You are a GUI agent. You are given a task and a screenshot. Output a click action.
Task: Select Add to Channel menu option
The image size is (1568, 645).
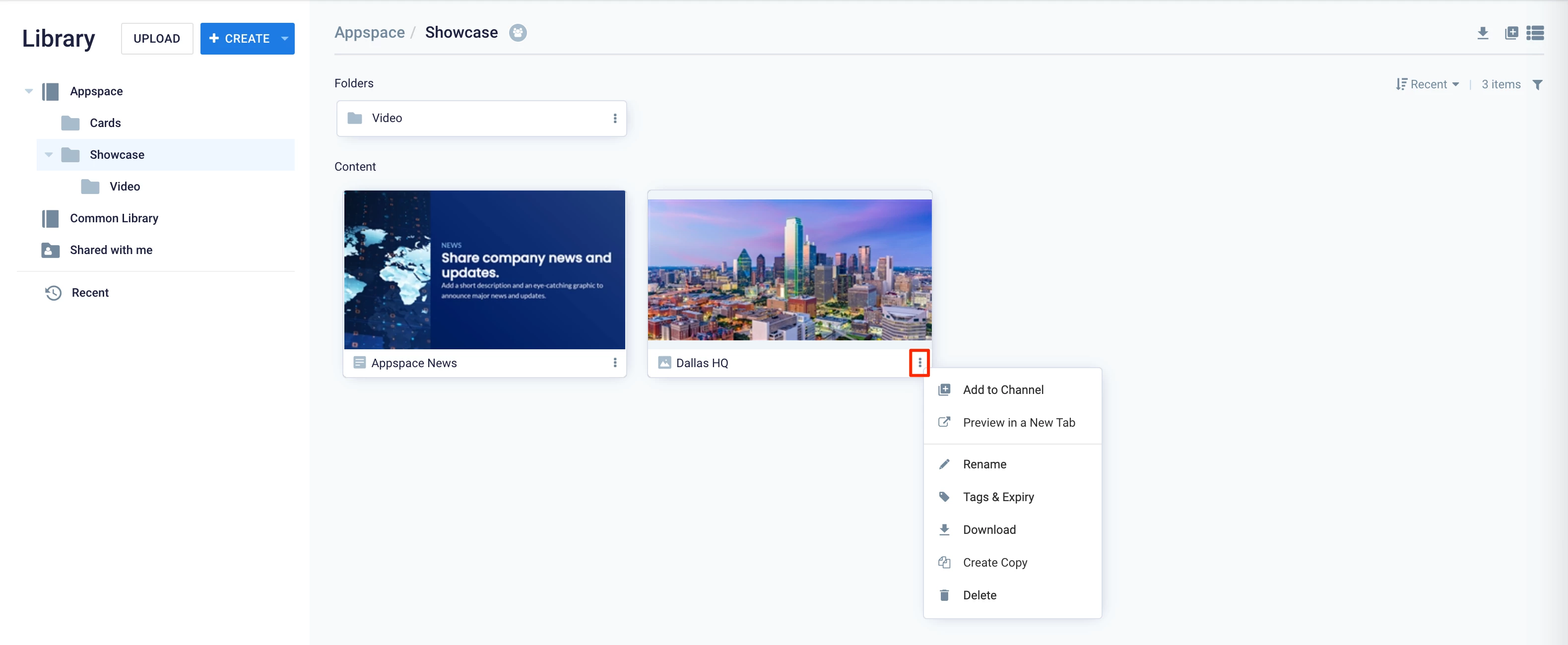pos(1002,389)
